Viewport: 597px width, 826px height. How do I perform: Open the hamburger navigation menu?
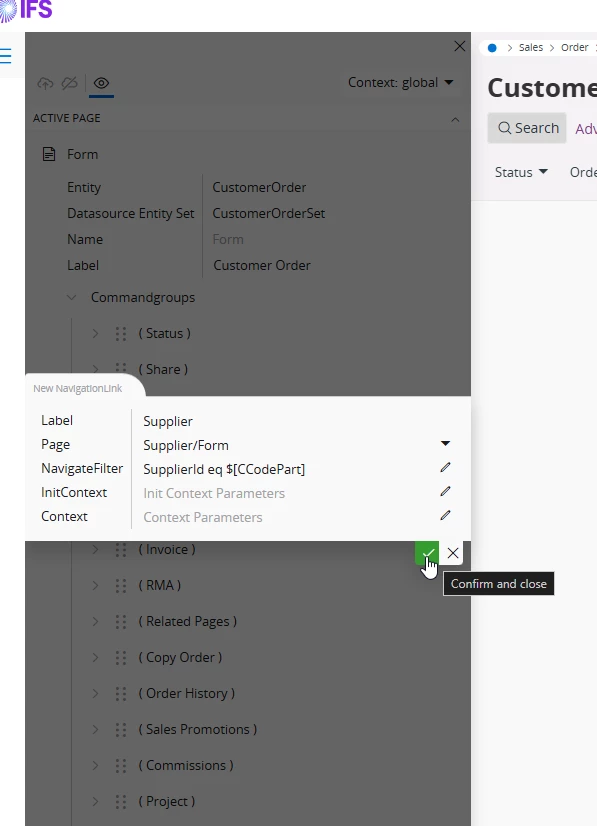tap(5, 55)
